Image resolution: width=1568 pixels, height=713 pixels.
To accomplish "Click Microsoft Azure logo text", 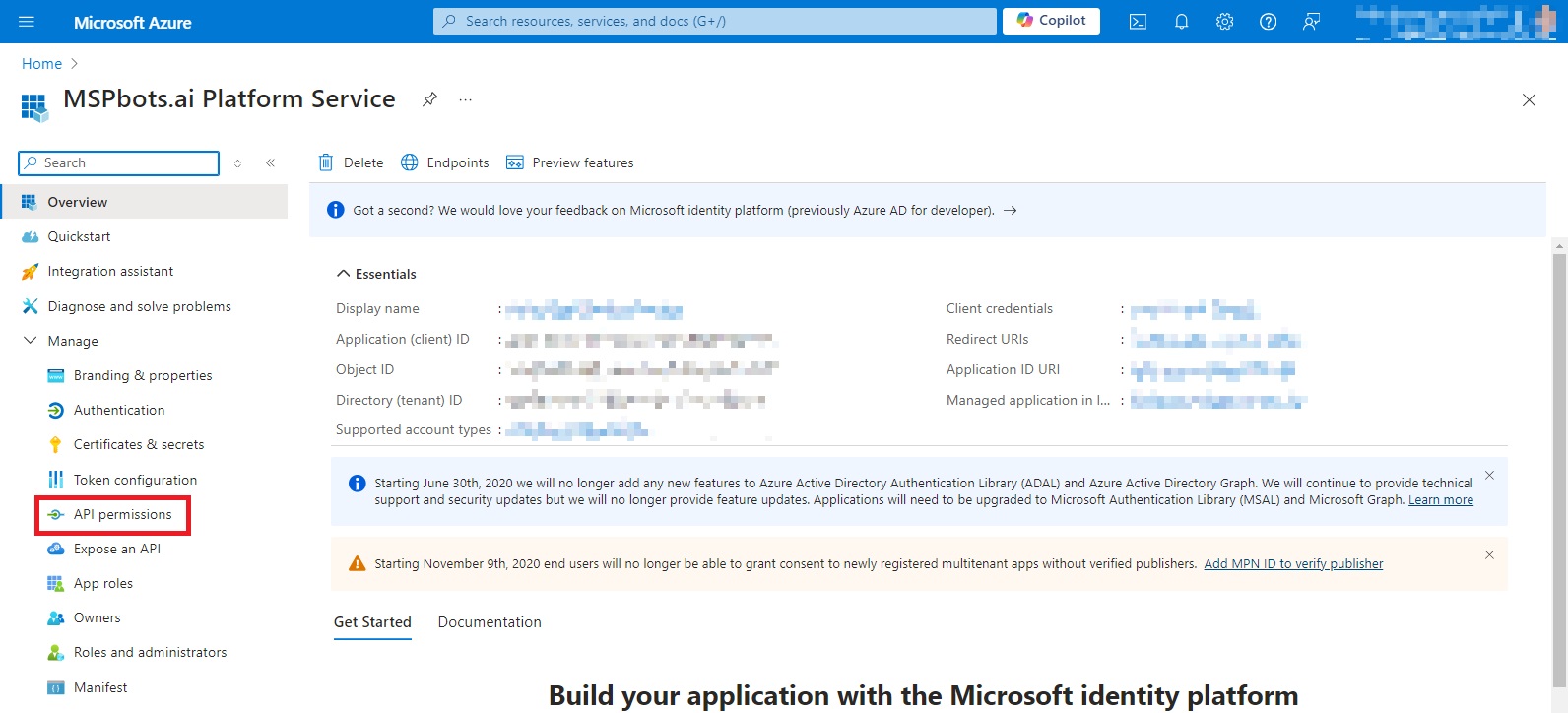I will [x=133, y=22].
